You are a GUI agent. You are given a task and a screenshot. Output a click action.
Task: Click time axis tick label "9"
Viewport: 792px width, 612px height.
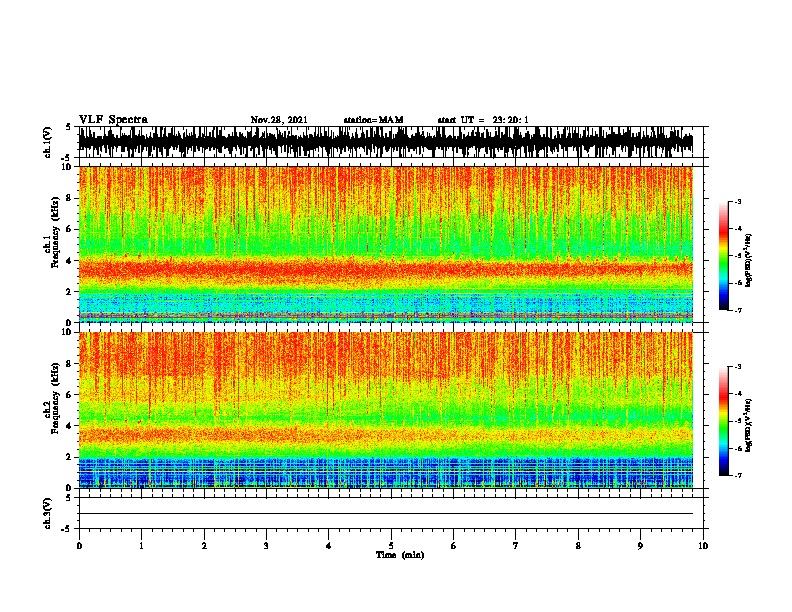[640, 546]
